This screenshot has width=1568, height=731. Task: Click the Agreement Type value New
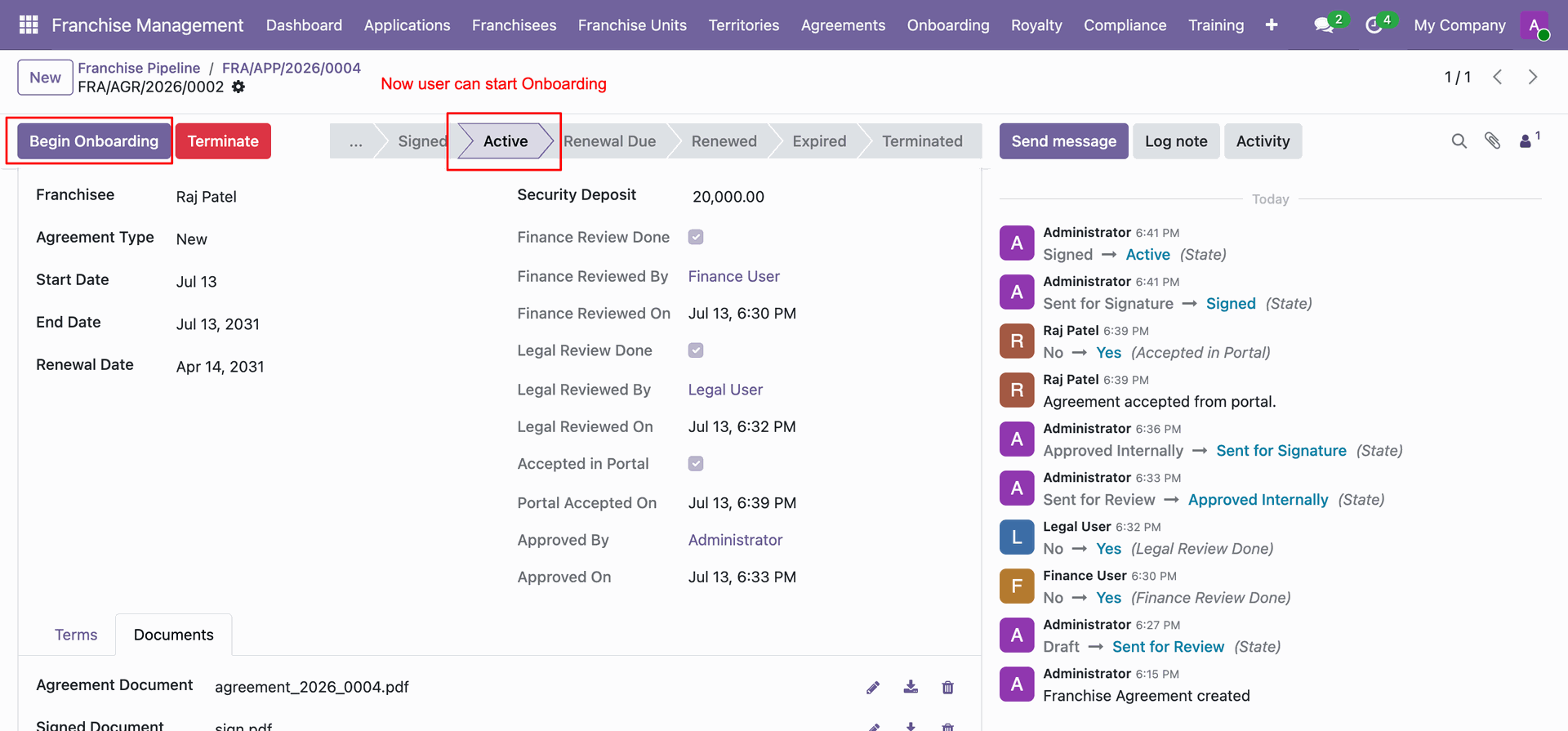(x=192, y=239)
